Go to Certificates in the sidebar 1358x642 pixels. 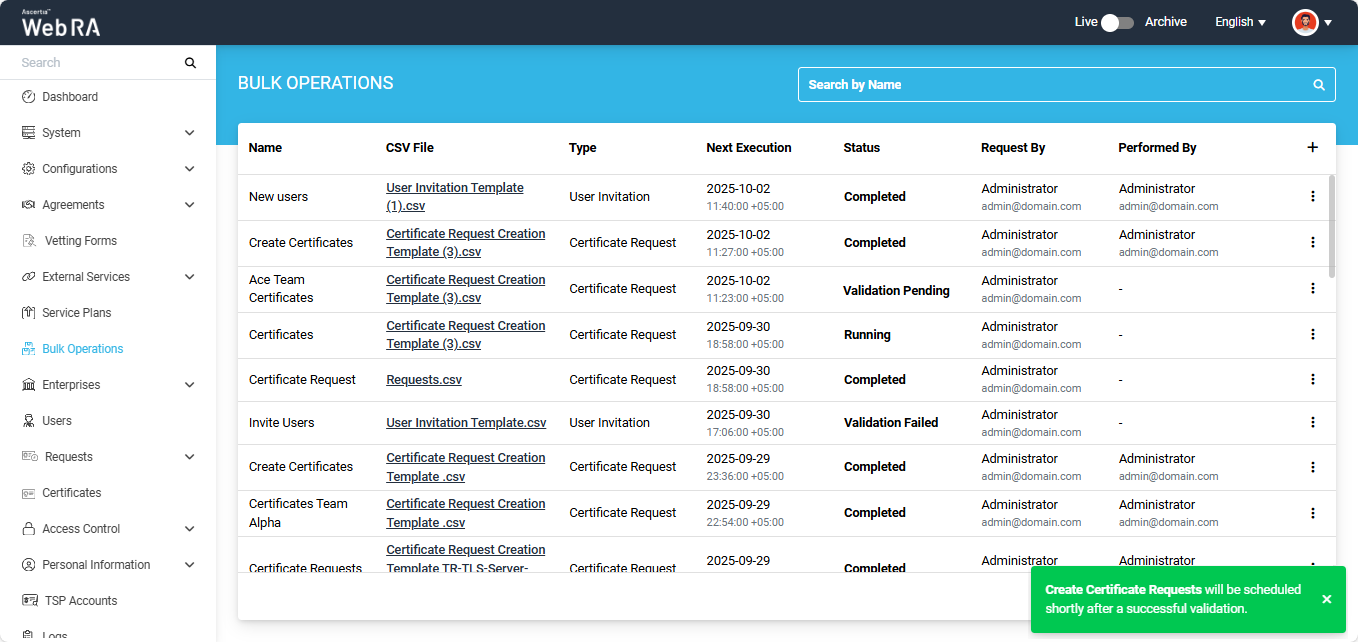71,493
